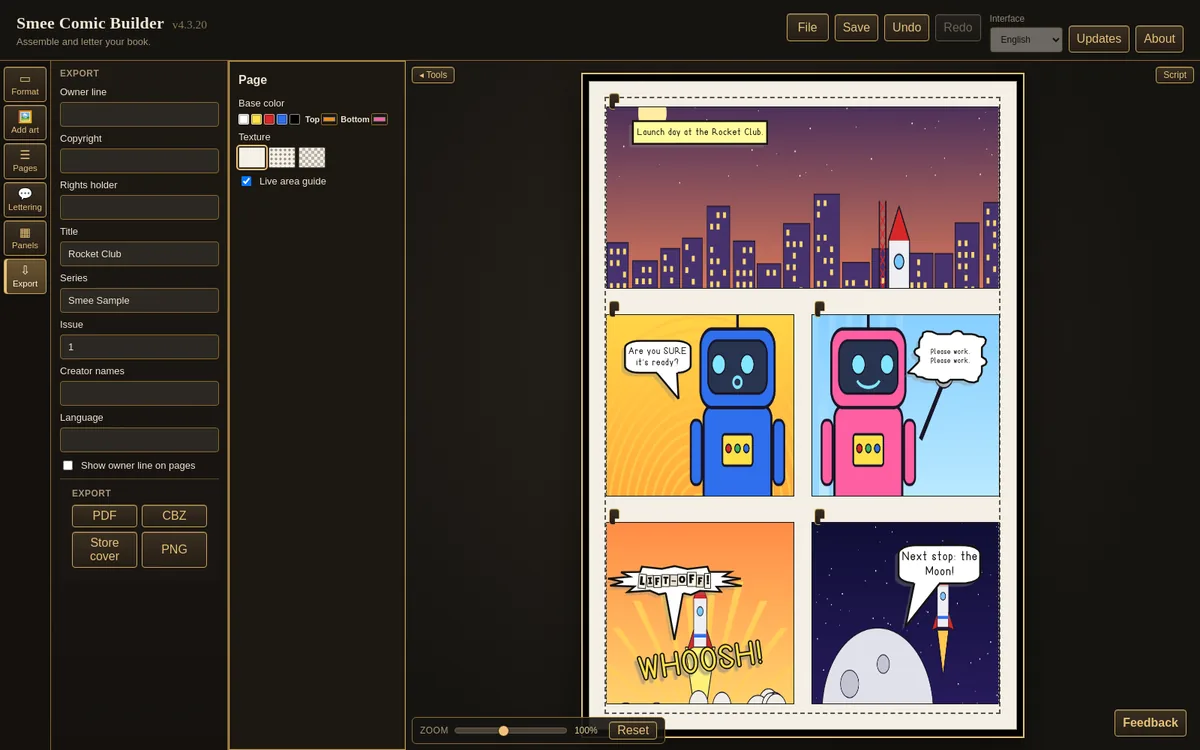Pick the white base color
Image resolution: width=1200 pixels, height=750 pixels.
pos(244,119)
